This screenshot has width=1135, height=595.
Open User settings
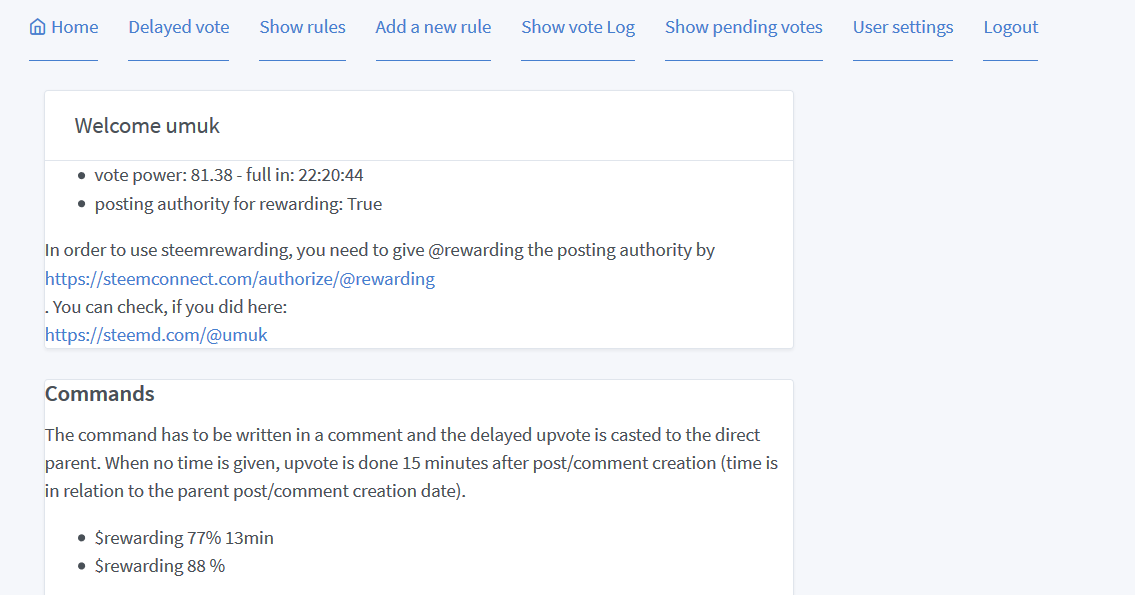click(902, 27)
